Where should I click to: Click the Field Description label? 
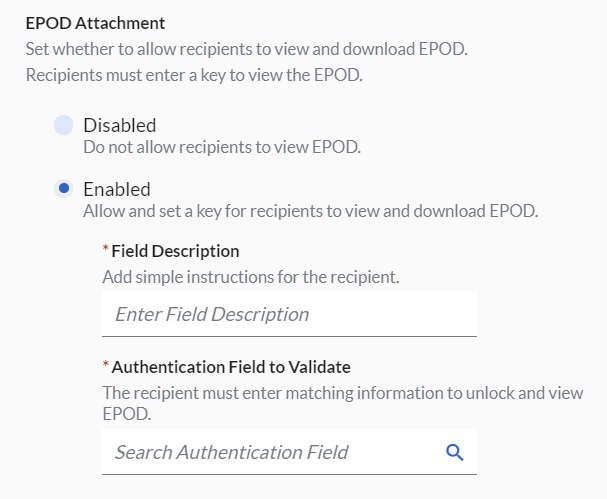(175, 251)
